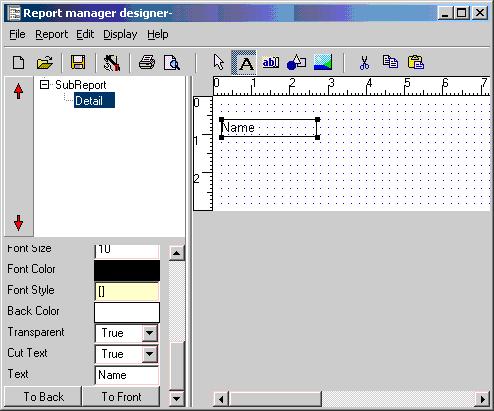Click the New report icon
The width and height of the screenshot is (494, 411).
pyautogui.click(x=18, y=62)
